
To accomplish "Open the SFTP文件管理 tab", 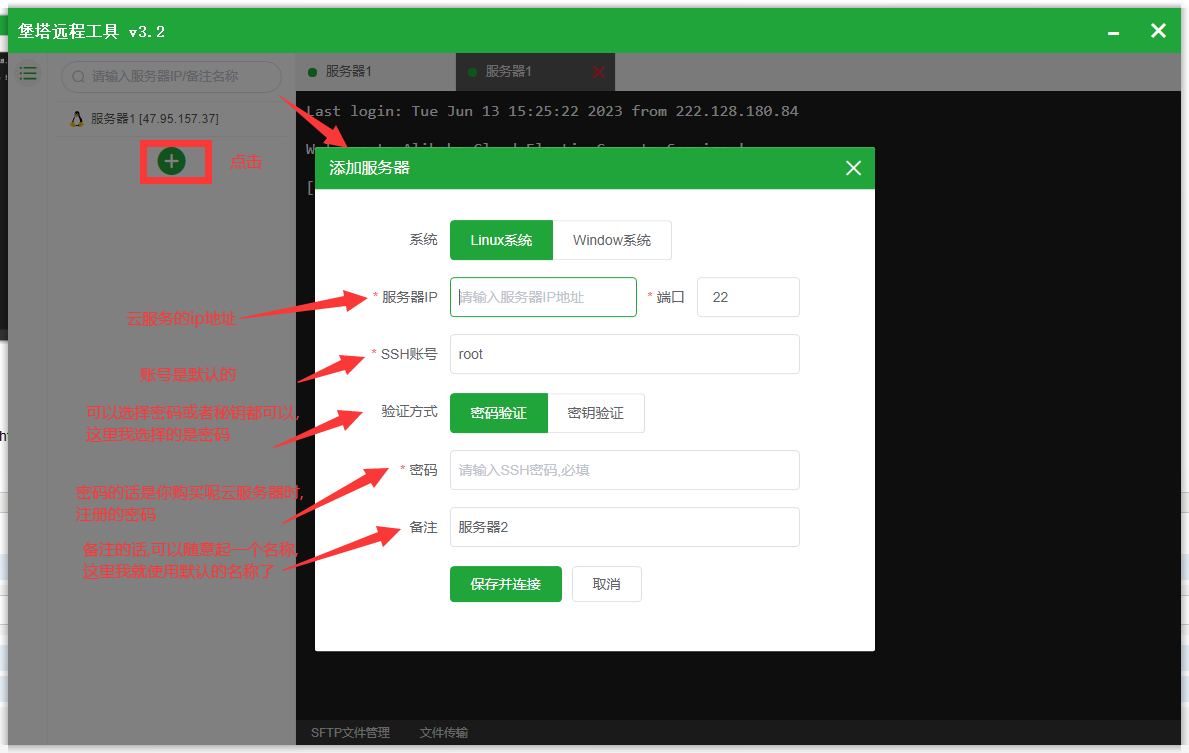I will click(x=350, y=733).
